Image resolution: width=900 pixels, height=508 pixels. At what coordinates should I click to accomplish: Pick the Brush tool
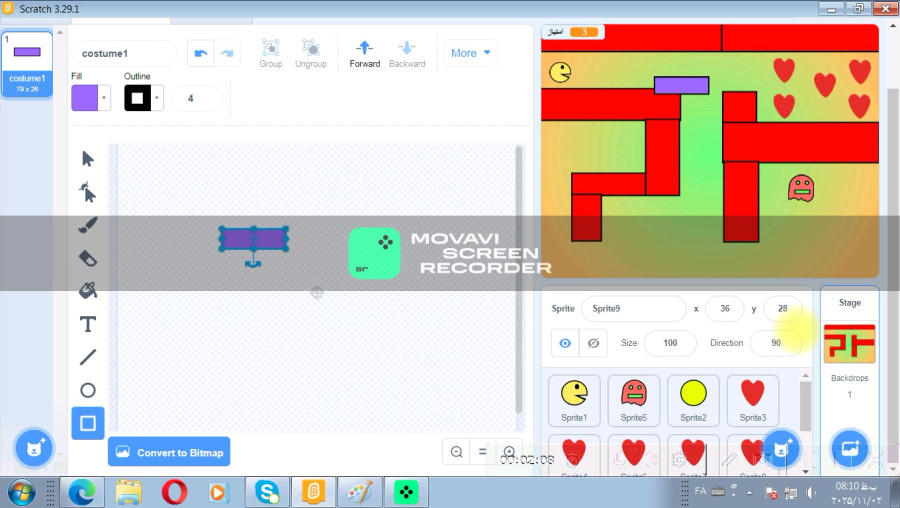(x=88, y=225)
